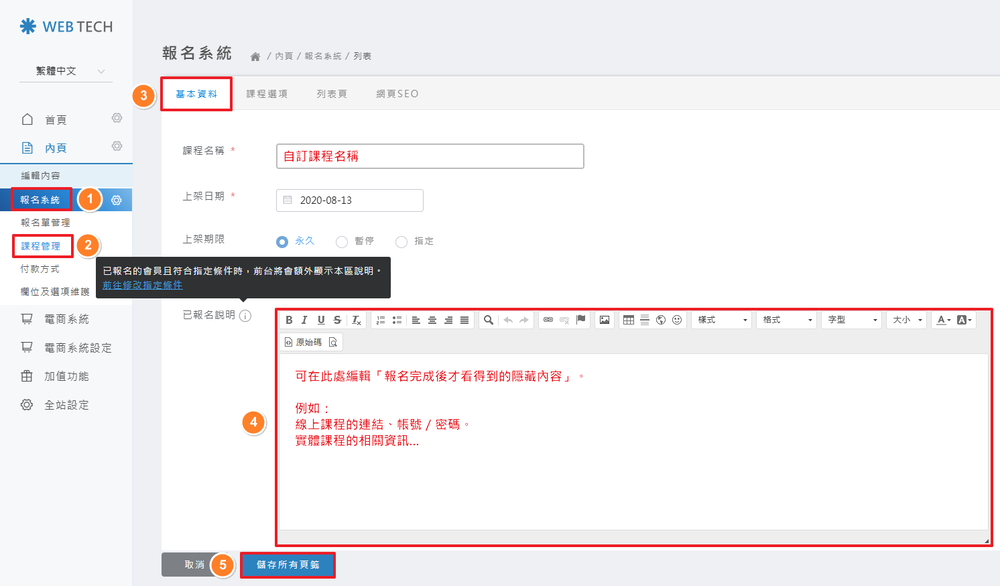1000x586 pixels.
Task: Select the 指定 radio option
Action: (401, 241)
